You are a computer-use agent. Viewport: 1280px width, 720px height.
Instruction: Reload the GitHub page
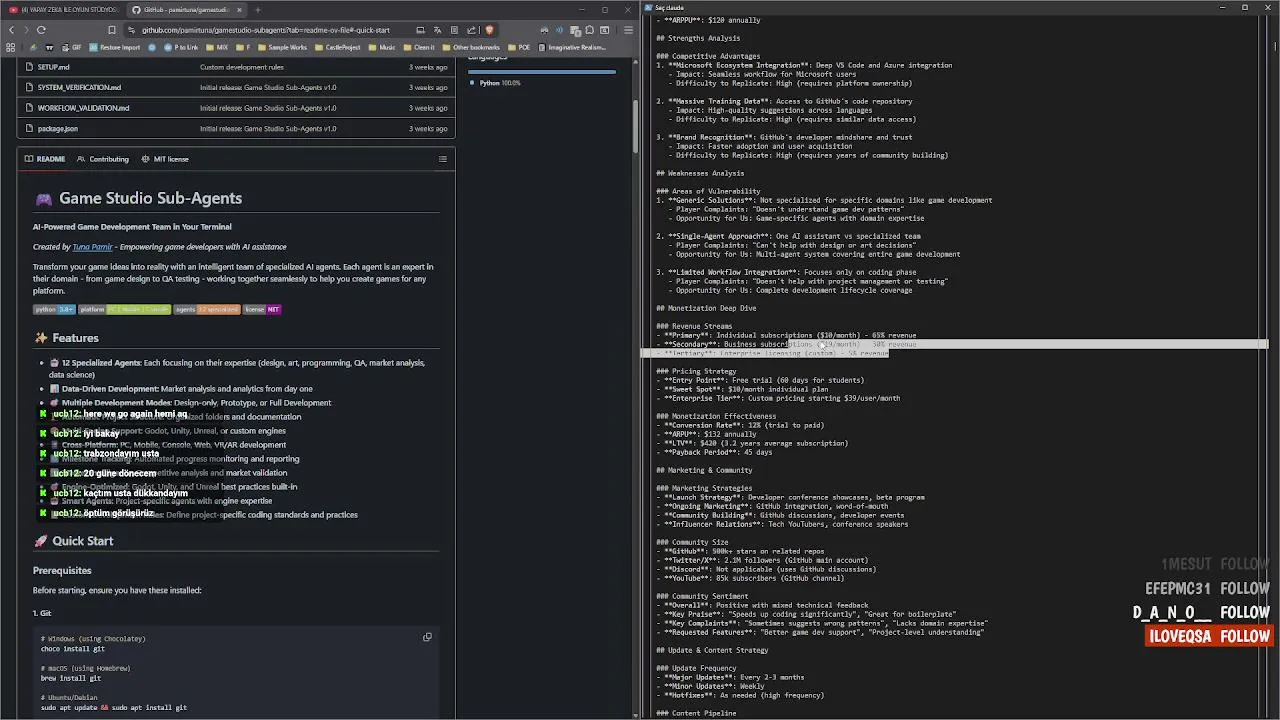(x=41, y=30)
